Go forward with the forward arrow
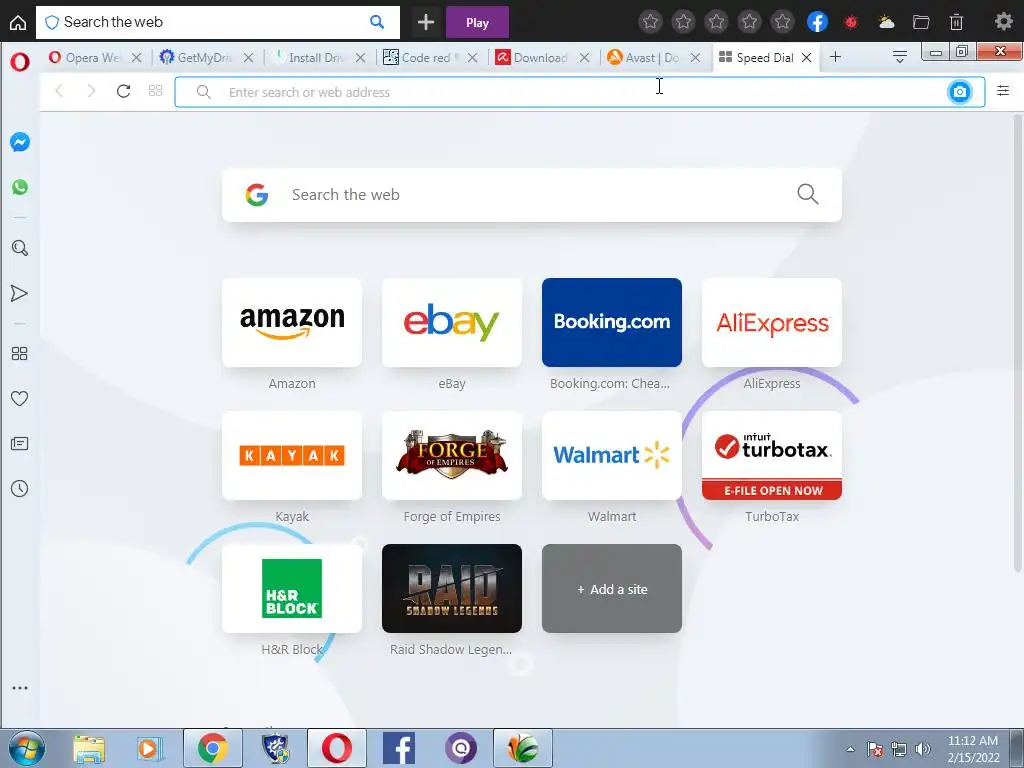 91,91
